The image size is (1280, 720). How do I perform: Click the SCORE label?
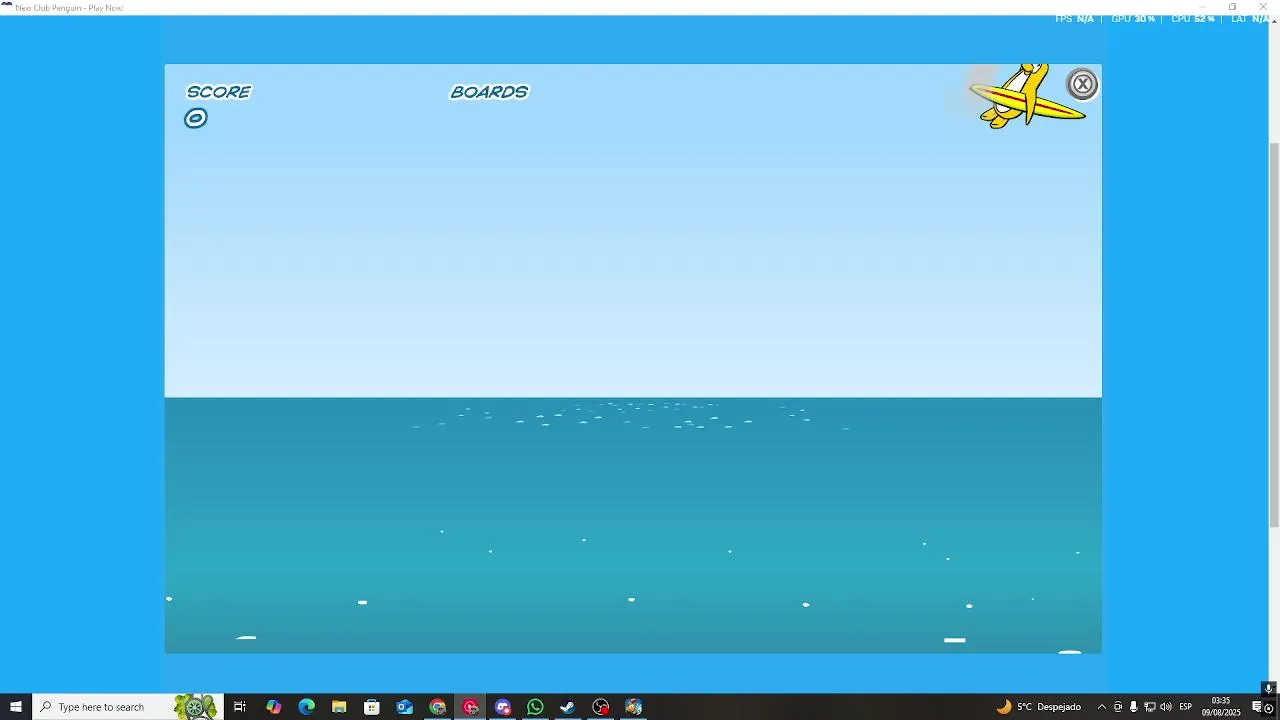tap(219, 92)
